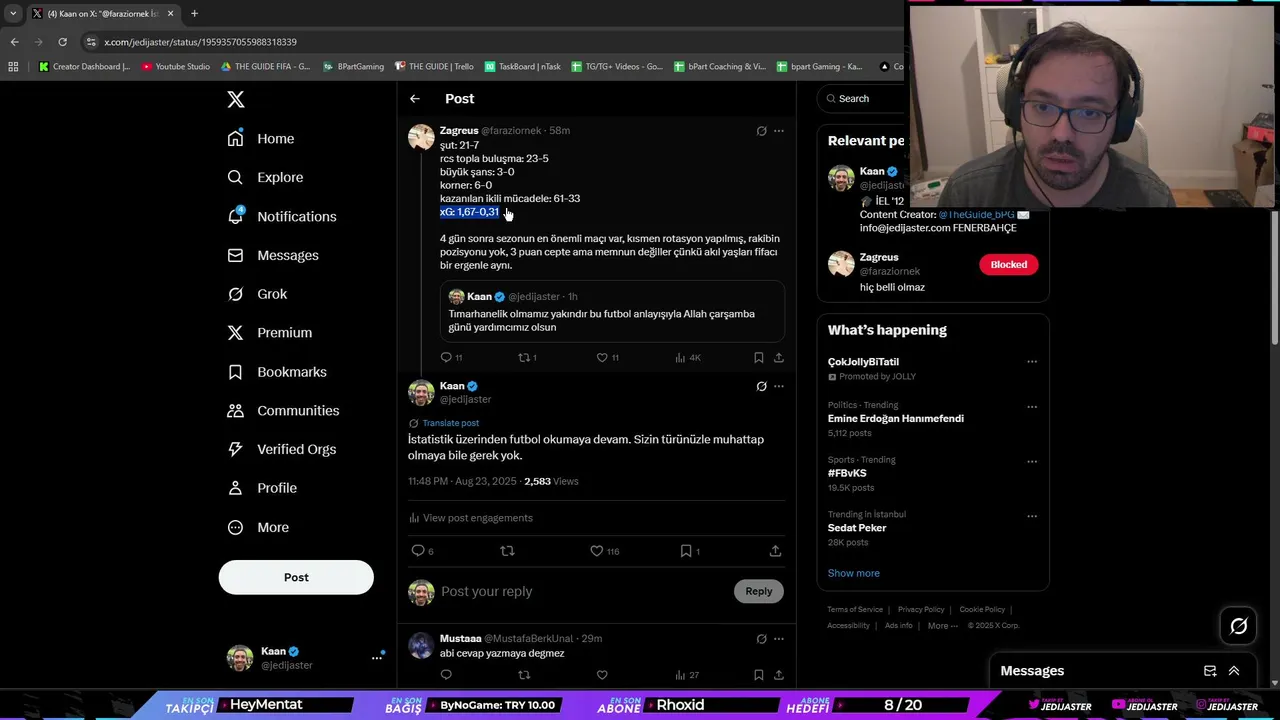Bookmark the Zagreus post
Screen dimensions: 1280x720
[759, 357]
